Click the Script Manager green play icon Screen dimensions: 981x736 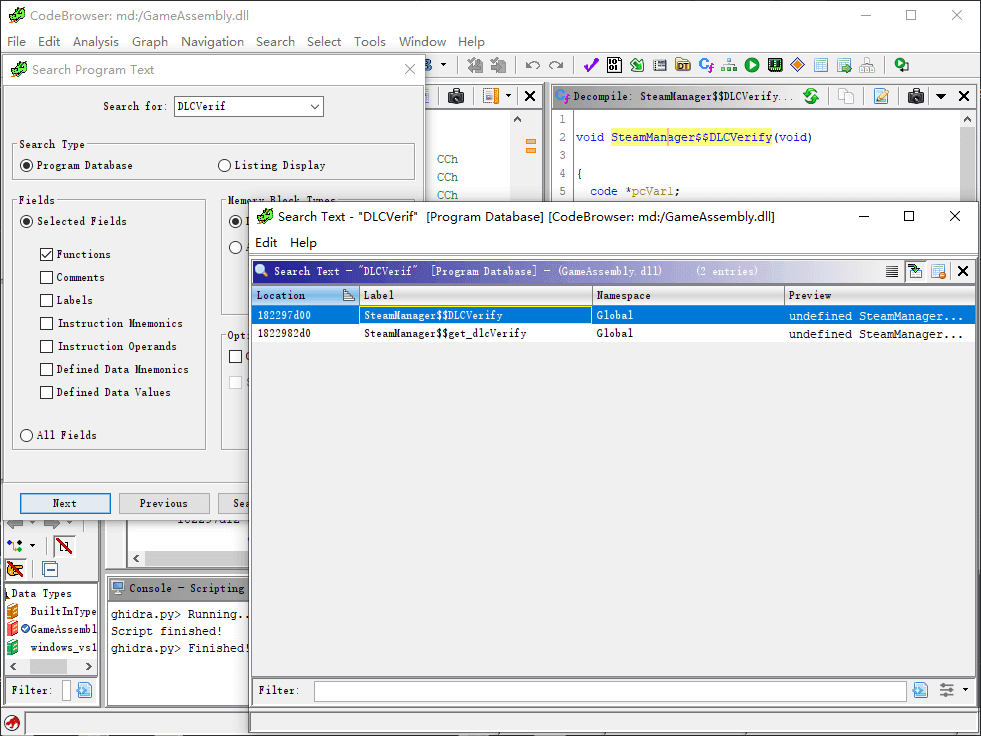[751, 65]
